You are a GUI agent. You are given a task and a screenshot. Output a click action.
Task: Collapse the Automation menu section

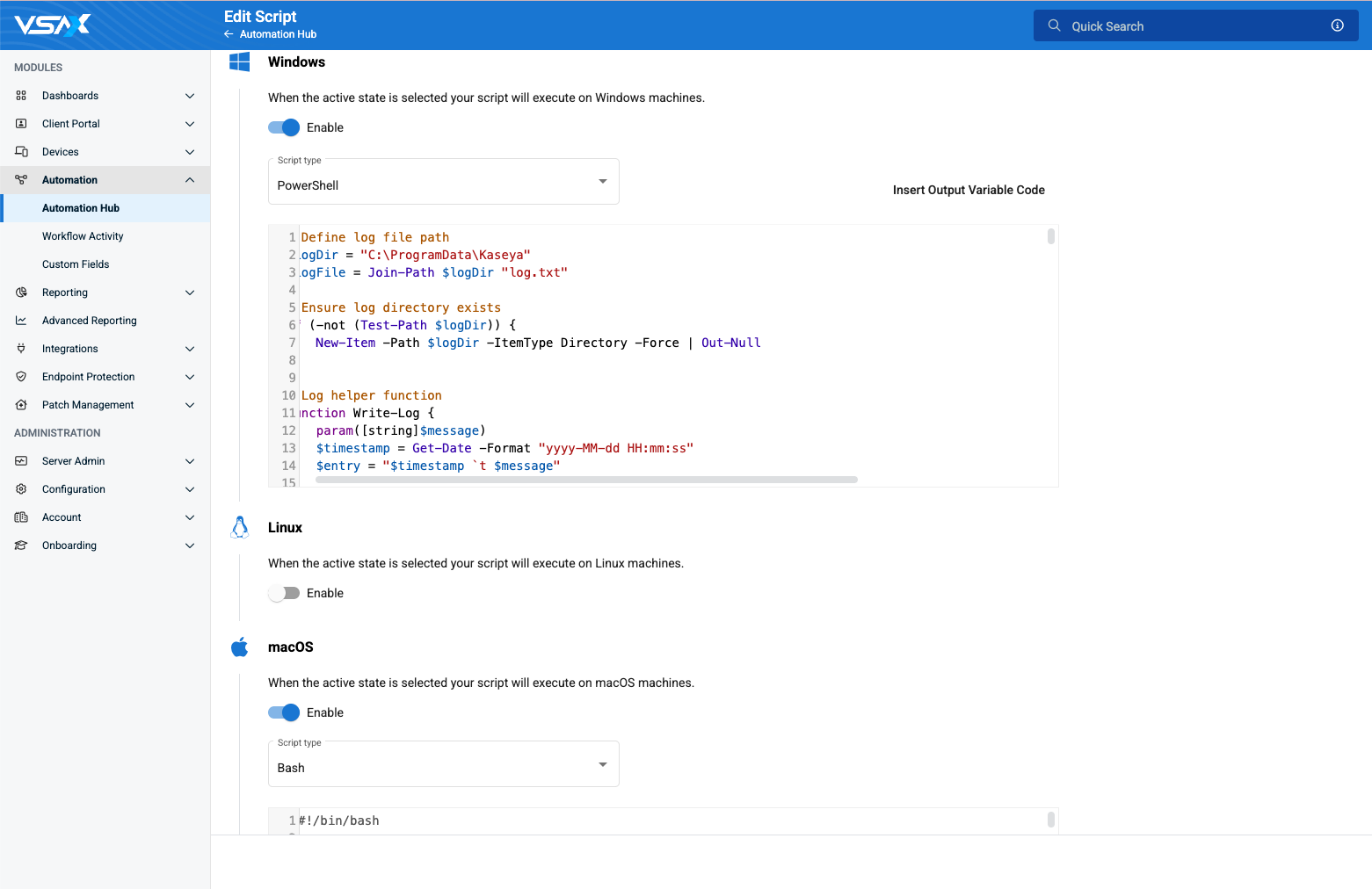(x=190, y=180)
